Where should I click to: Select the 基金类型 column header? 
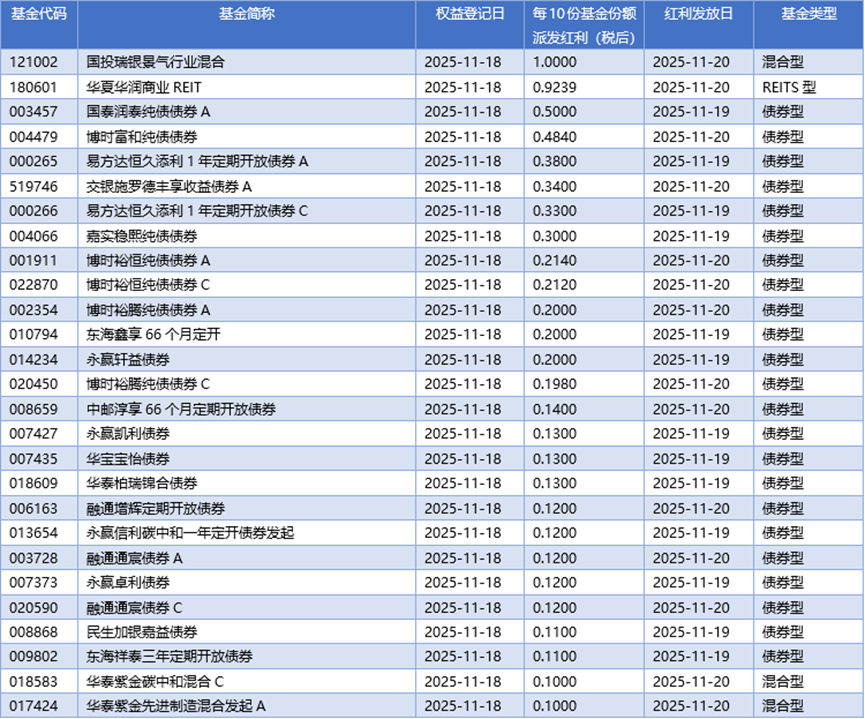point(808,14)
